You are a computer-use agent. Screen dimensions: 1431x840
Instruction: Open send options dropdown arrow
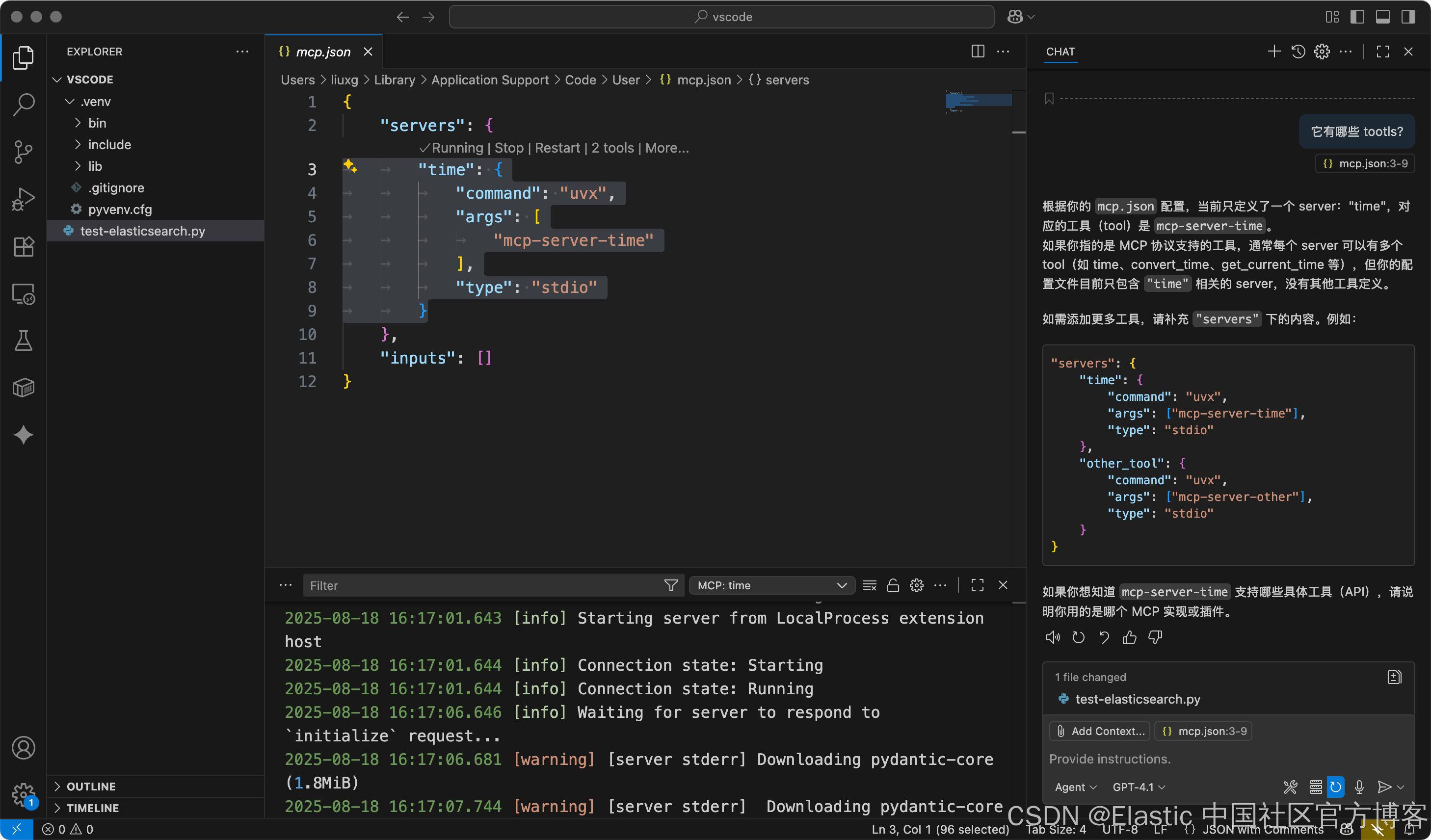pos(1401,787)
